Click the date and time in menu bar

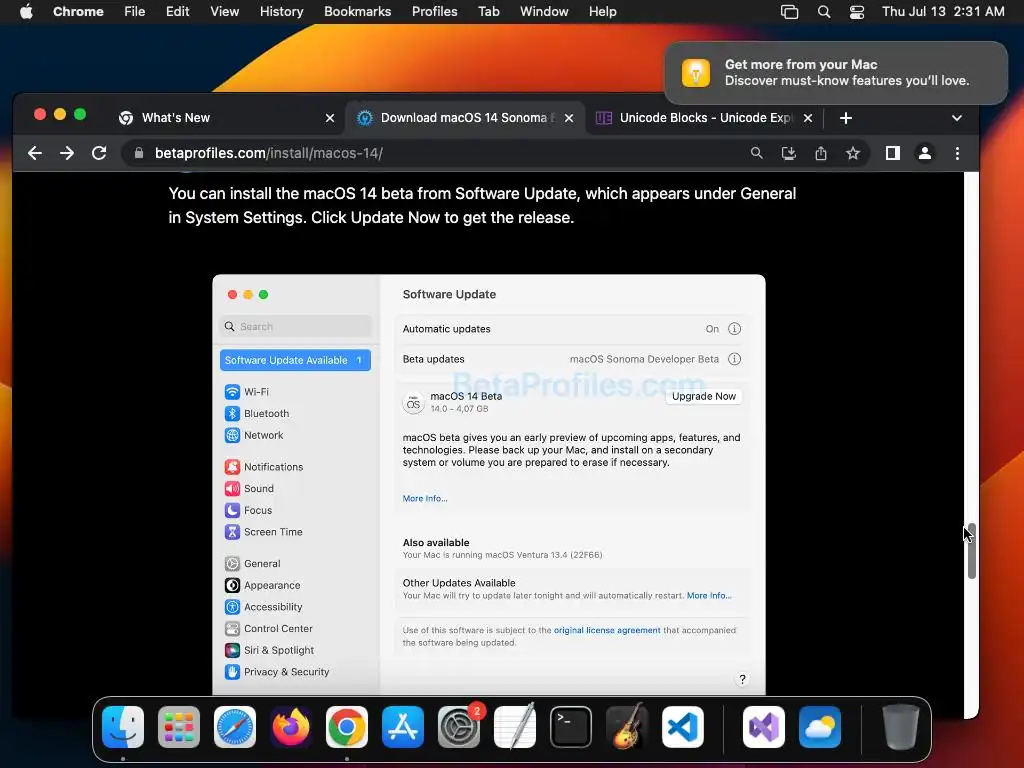click(943, 11)
